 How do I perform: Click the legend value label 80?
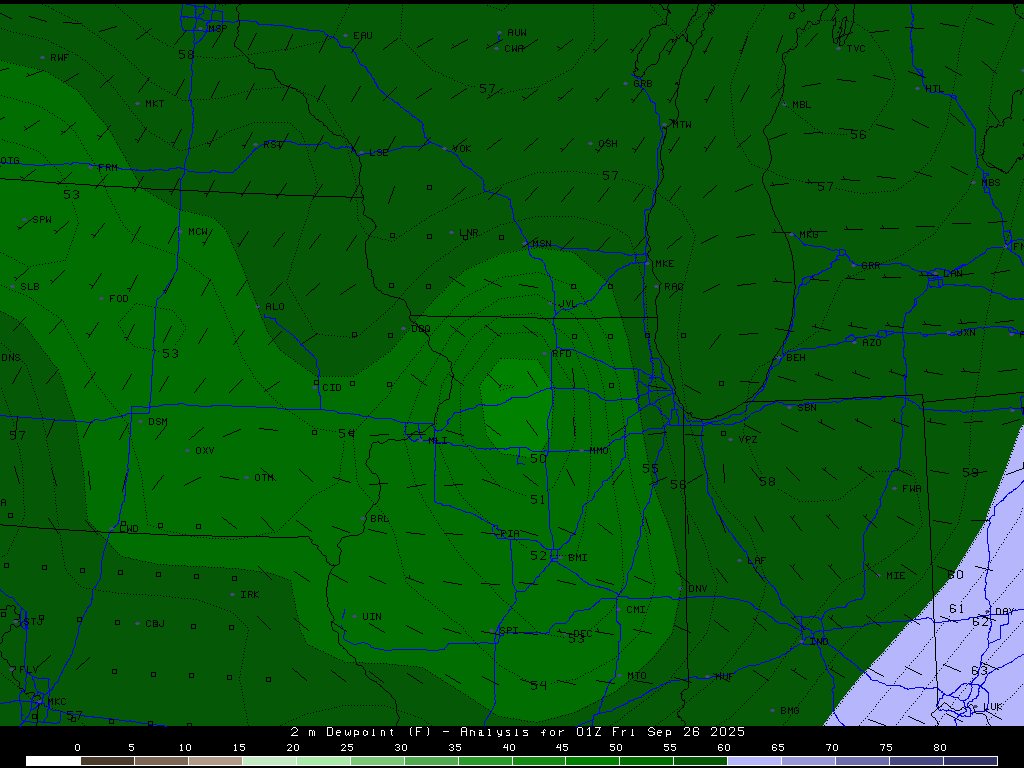pyautogui.click(x=940, y=748)
